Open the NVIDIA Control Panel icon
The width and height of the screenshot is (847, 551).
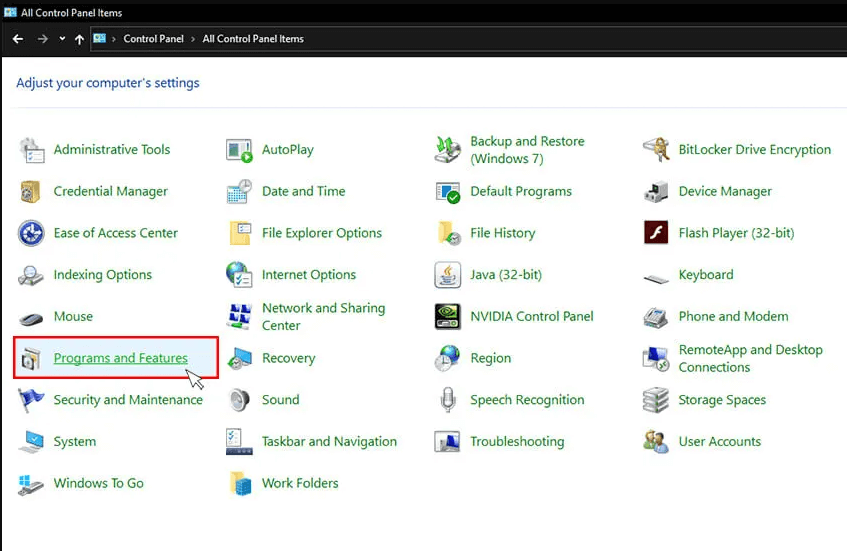448,317
